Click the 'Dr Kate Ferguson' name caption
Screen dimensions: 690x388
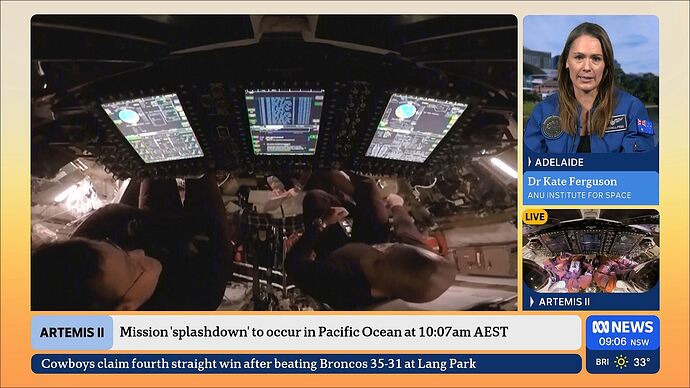(572, 182)
